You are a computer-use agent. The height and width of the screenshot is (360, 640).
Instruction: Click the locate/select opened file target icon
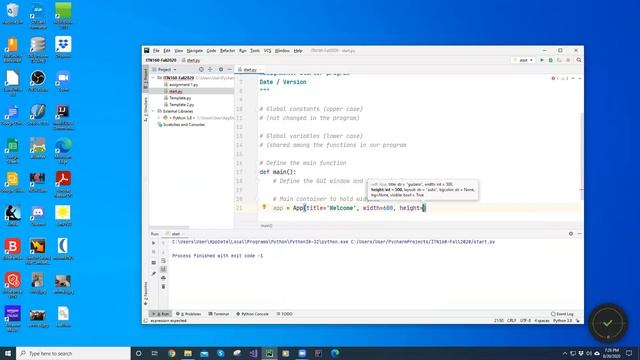pos(201,69)
